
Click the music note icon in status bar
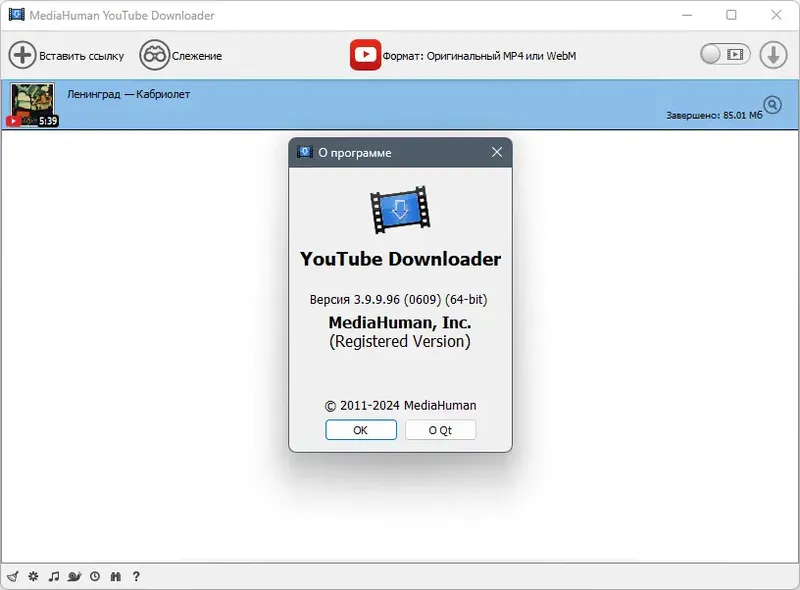click(x=54, y=576)
